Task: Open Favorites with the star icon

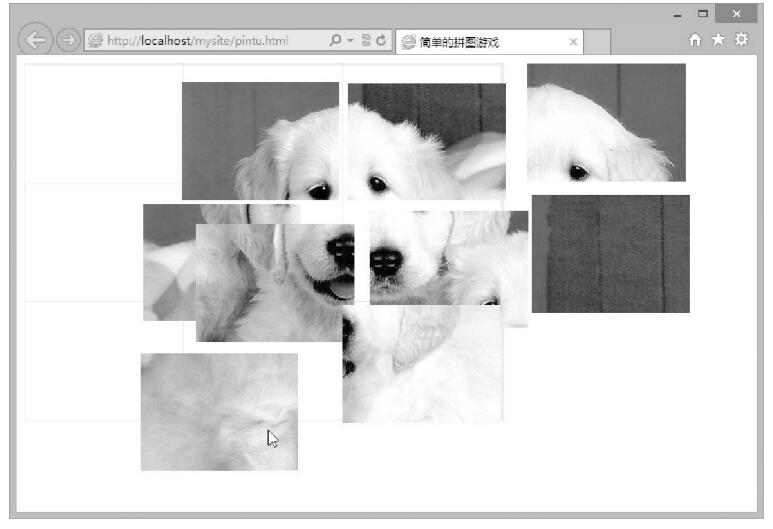Action: pos(718,40)
